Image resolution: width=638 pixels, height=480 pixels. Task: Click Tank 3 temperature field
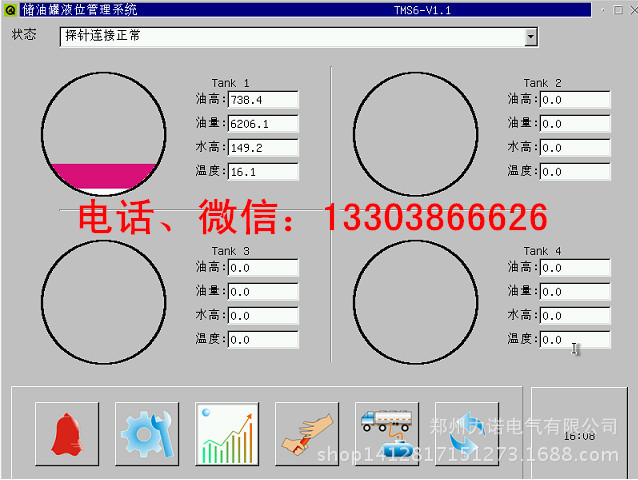coord(263,340)
